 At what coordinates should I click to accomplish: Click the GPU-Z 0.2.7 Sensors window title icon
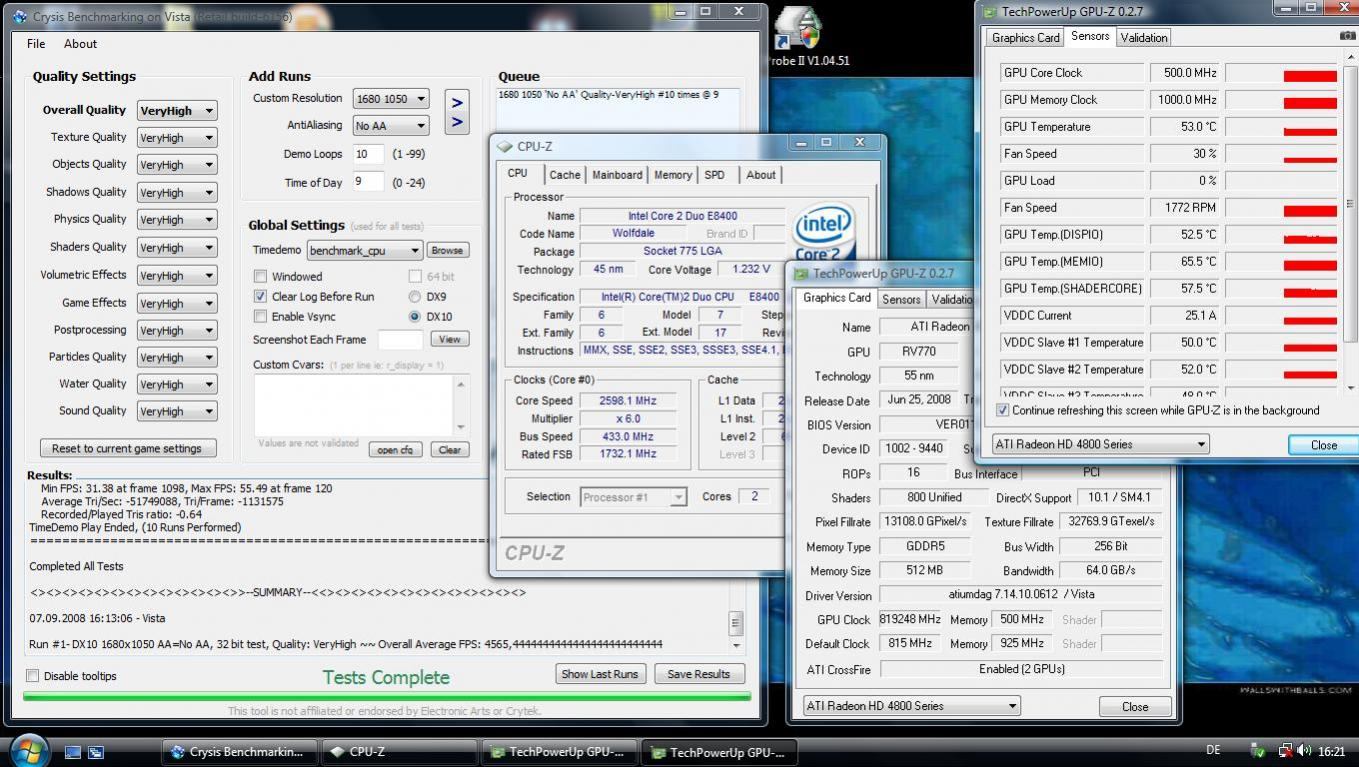point(990,12)
